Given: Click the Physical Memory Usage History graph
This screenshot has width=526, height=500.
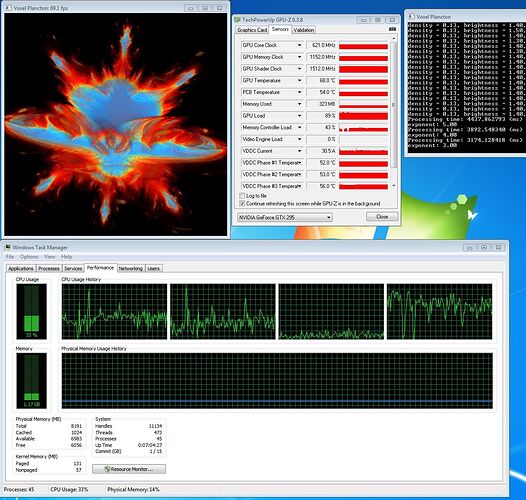Looking at the screenshot, I should (x=277, y=380).
